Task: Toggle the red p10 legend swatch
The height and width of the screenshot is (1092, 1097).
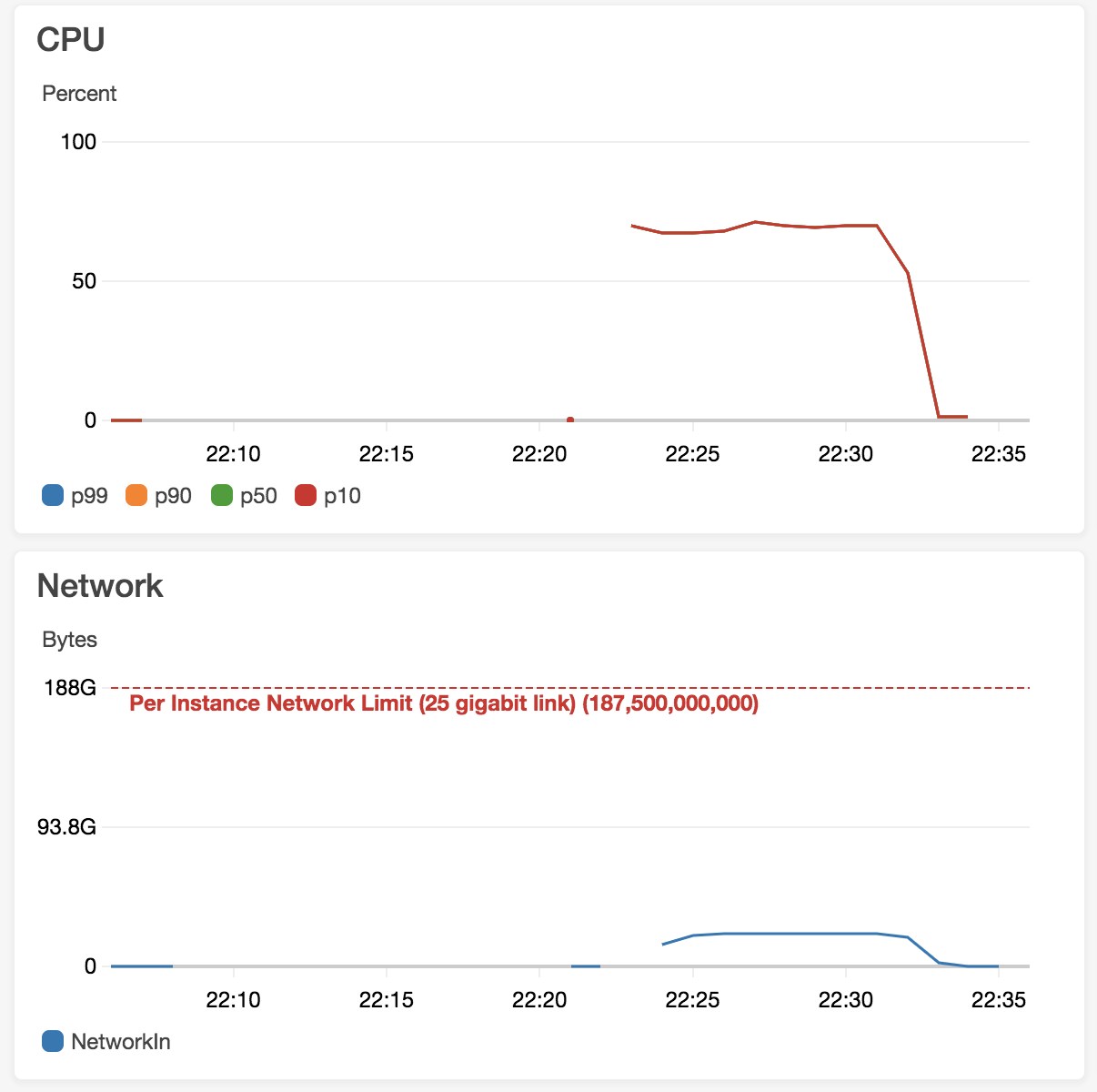Action: 306,496
